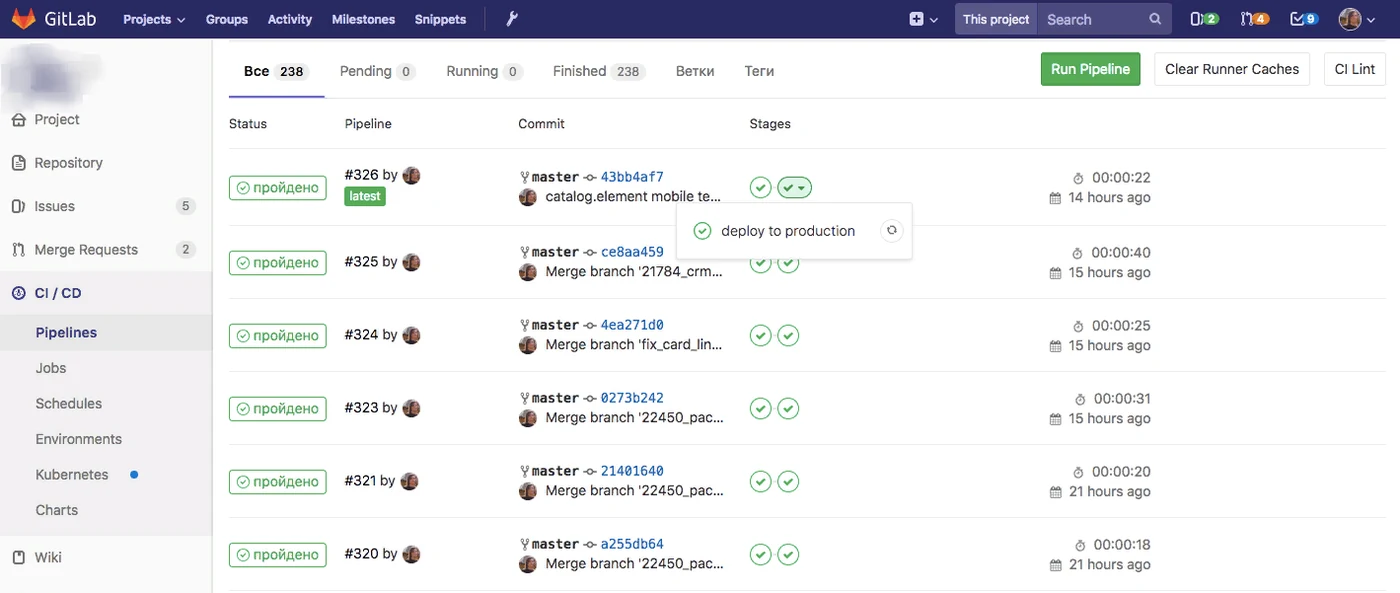The image size is (1400, 593).
Task: Open Activity in the top navigation
Action: coord(290,19)
